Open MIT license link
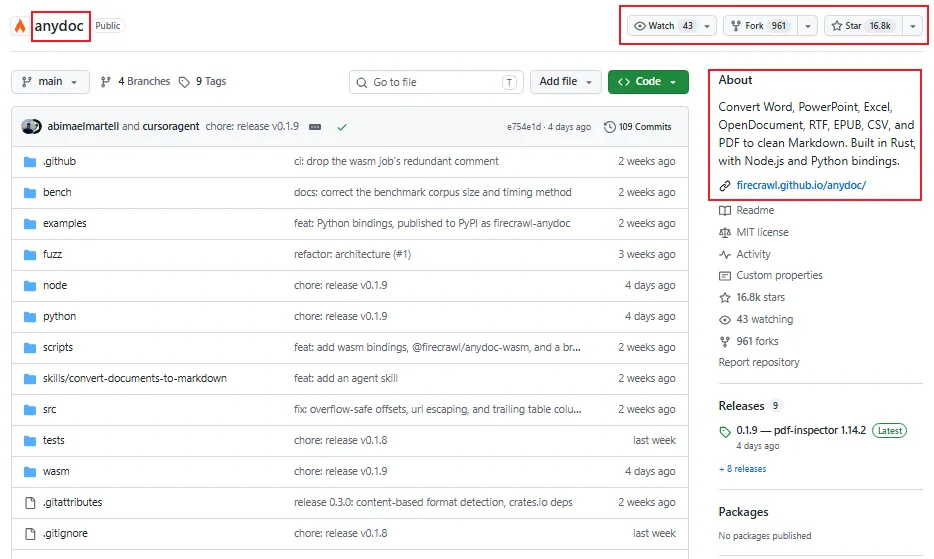 [762, 232]
